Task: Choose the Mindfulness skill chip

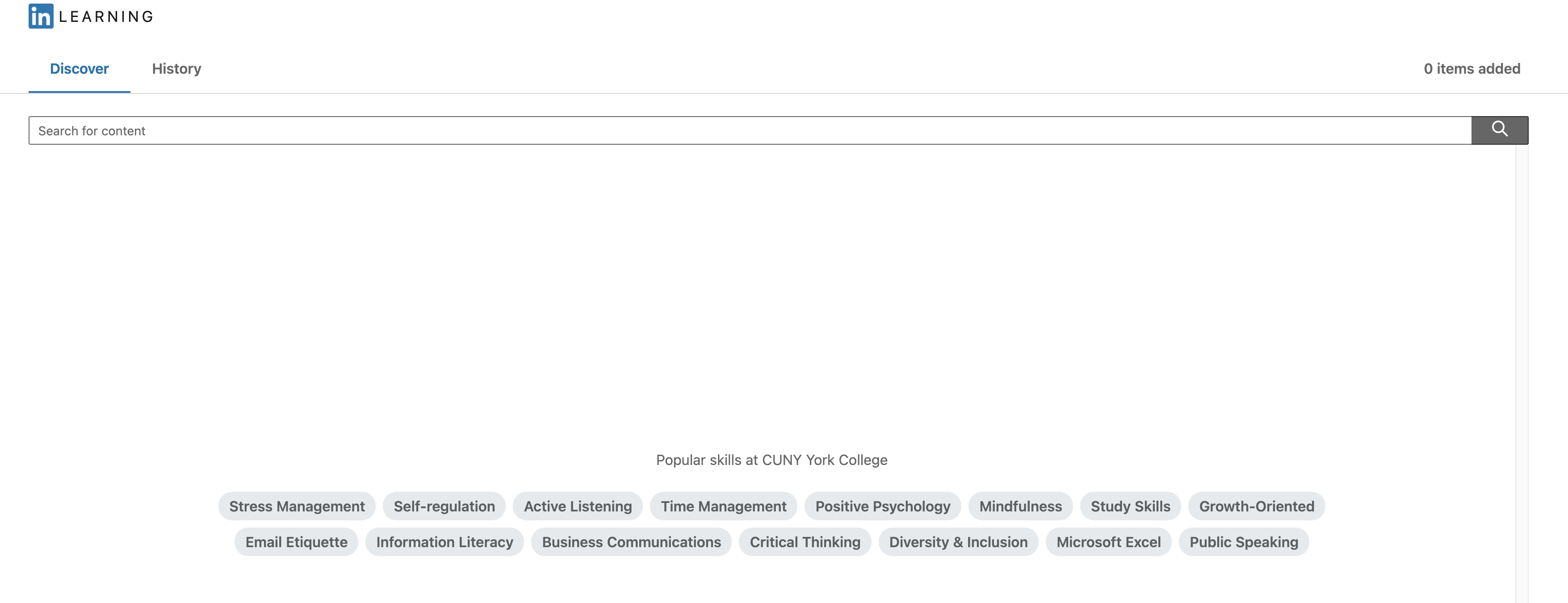Action: pyautogui.click(x=1020, y=506)
